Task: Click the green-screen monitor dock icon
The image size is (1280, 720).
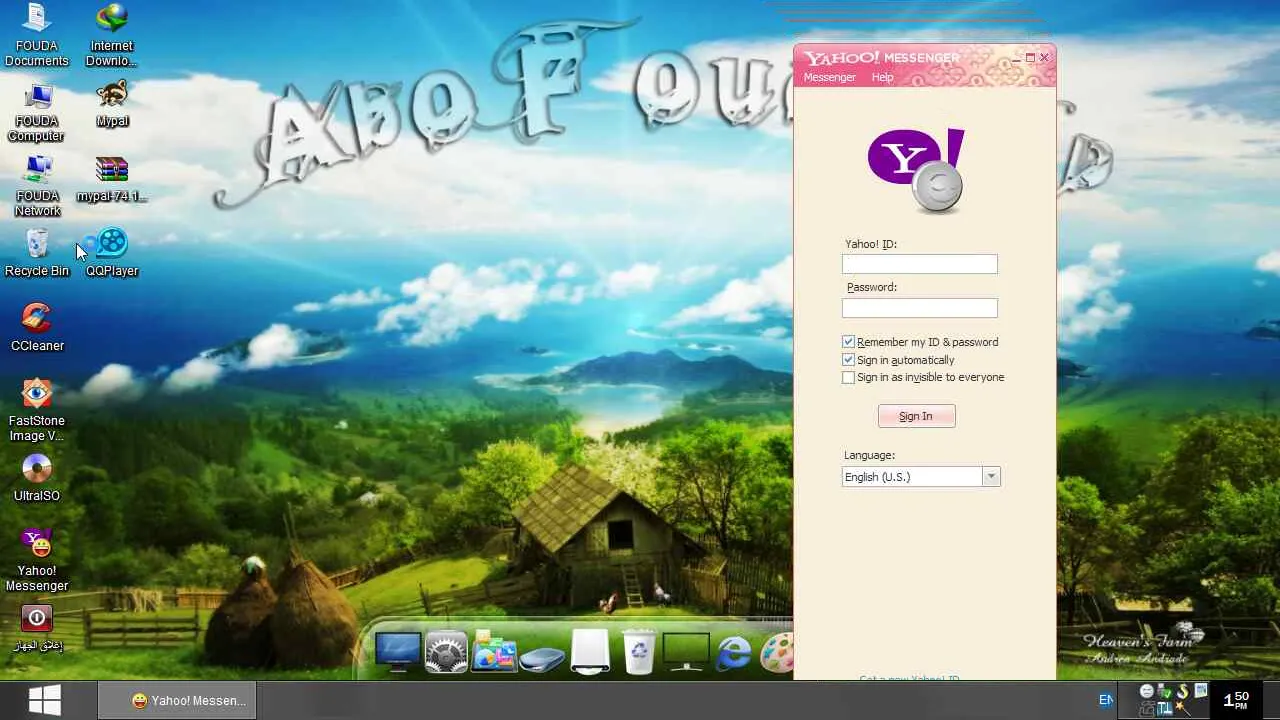Action: click(x=686, y=652)
